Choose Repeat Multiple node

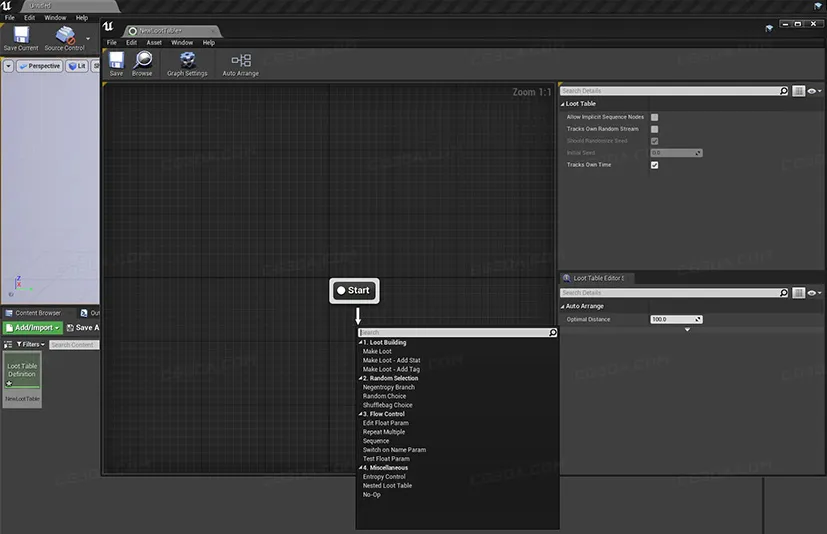tap(384, 432)
